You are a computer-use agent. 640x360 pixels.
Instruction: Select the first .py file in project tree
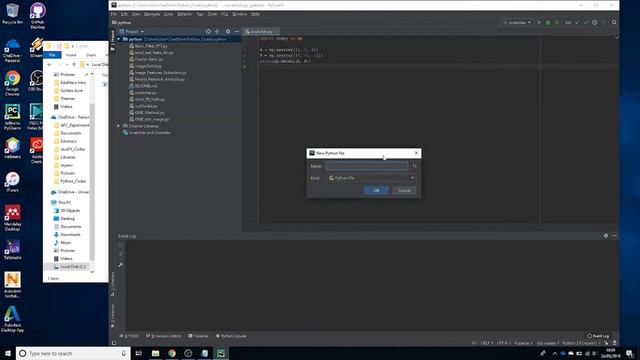[x=148, y=46]
